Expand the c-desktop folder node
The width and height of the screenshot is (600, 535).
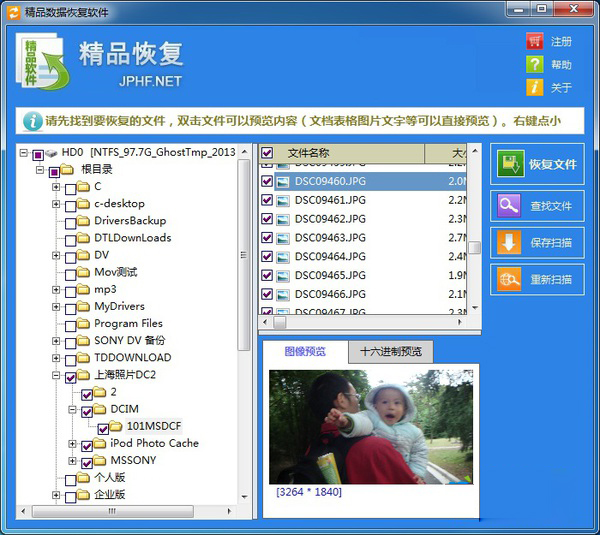tap(56, 204)
